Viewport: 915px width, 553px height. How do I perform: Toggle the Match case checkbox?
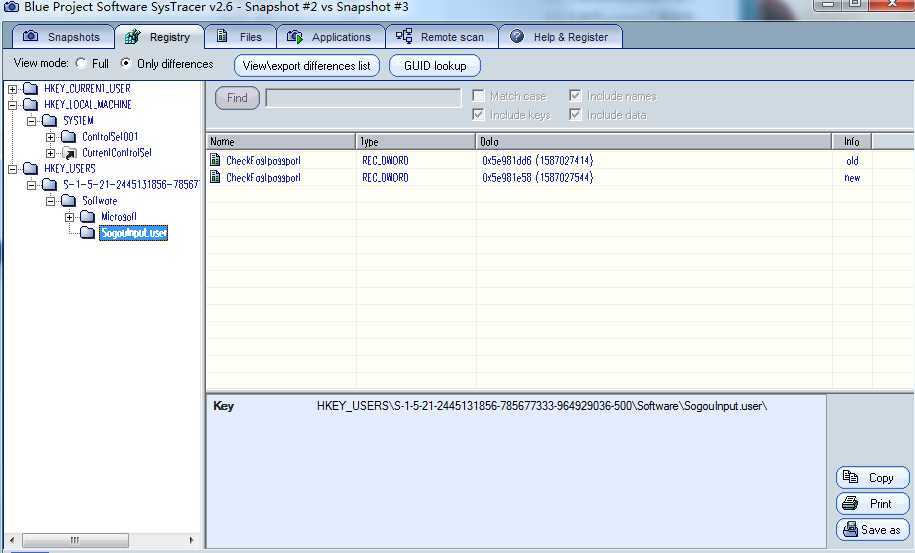click(479, 96)
